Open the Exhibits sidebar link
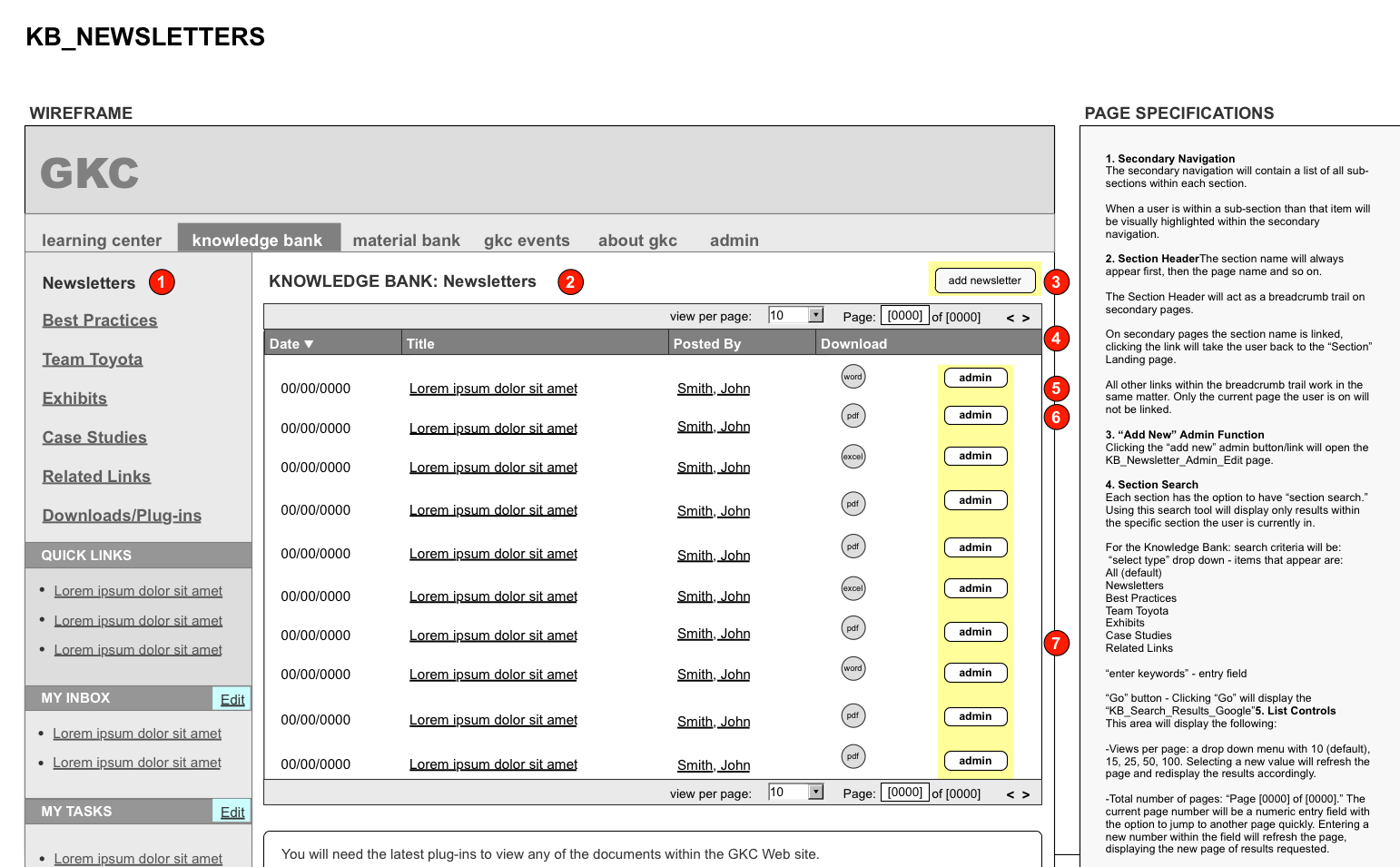 (74, 399)
